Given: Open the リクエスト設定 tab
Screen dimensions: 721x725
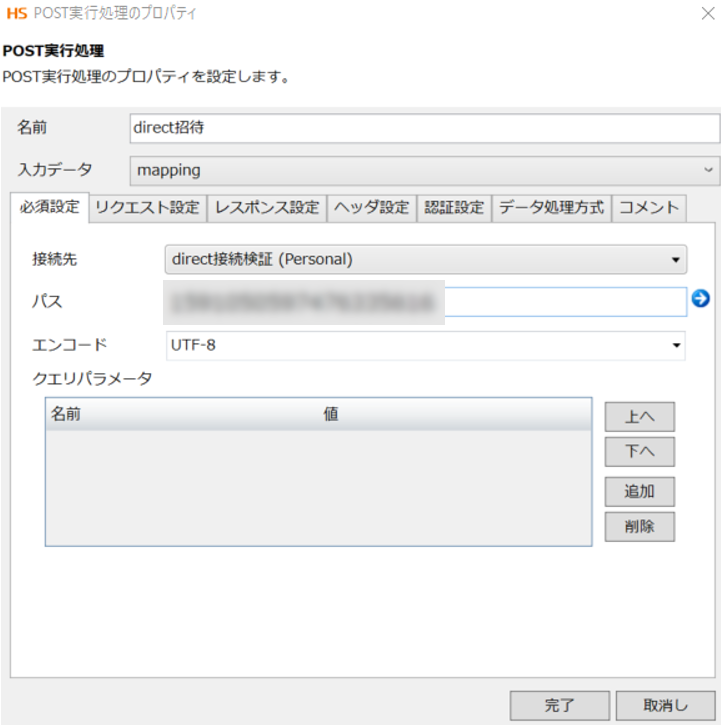Looking at the screenshot, I should point(148,208).
